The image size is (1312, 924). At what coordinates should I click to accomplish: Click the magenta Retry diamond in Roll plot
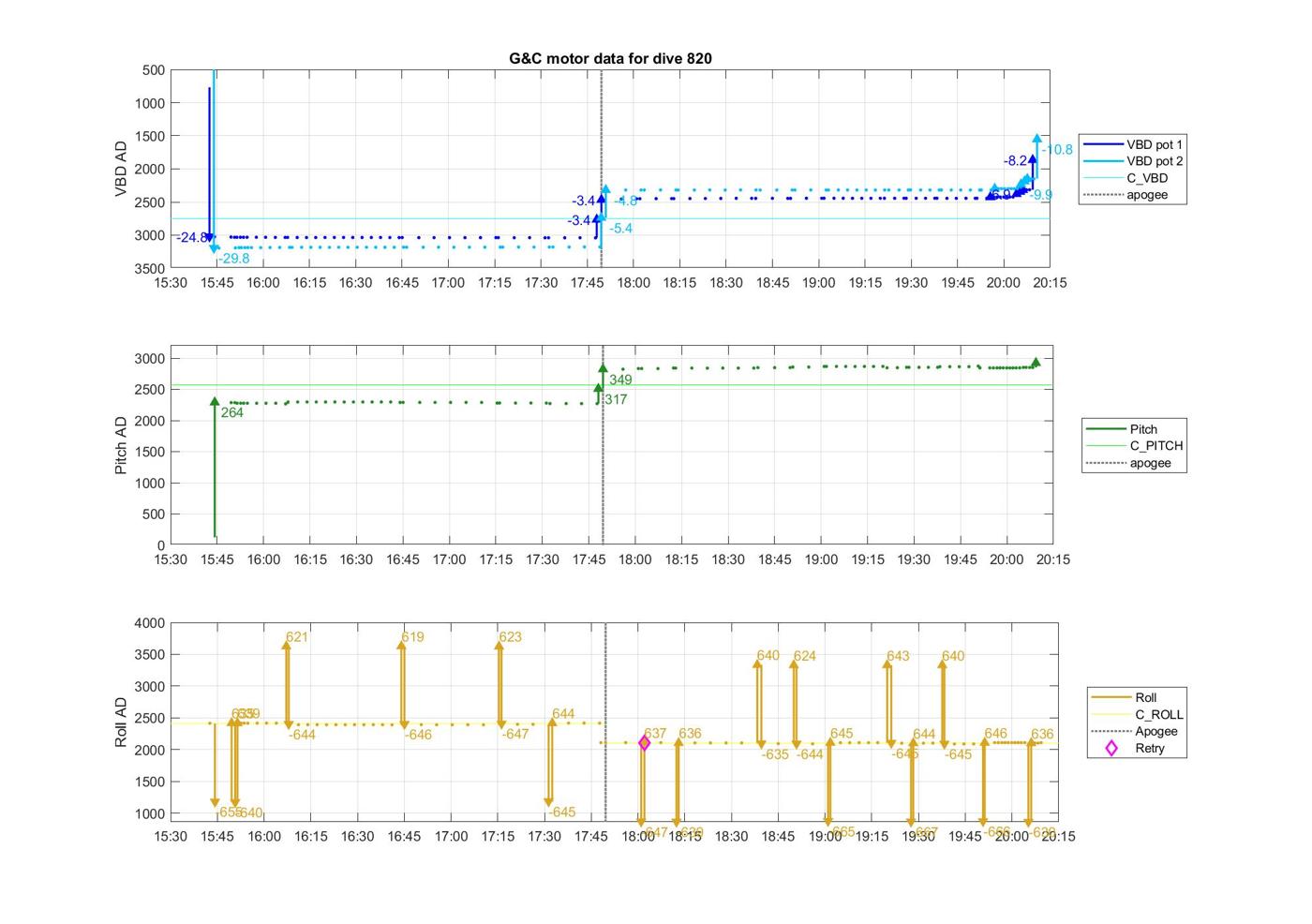[644, 743]
